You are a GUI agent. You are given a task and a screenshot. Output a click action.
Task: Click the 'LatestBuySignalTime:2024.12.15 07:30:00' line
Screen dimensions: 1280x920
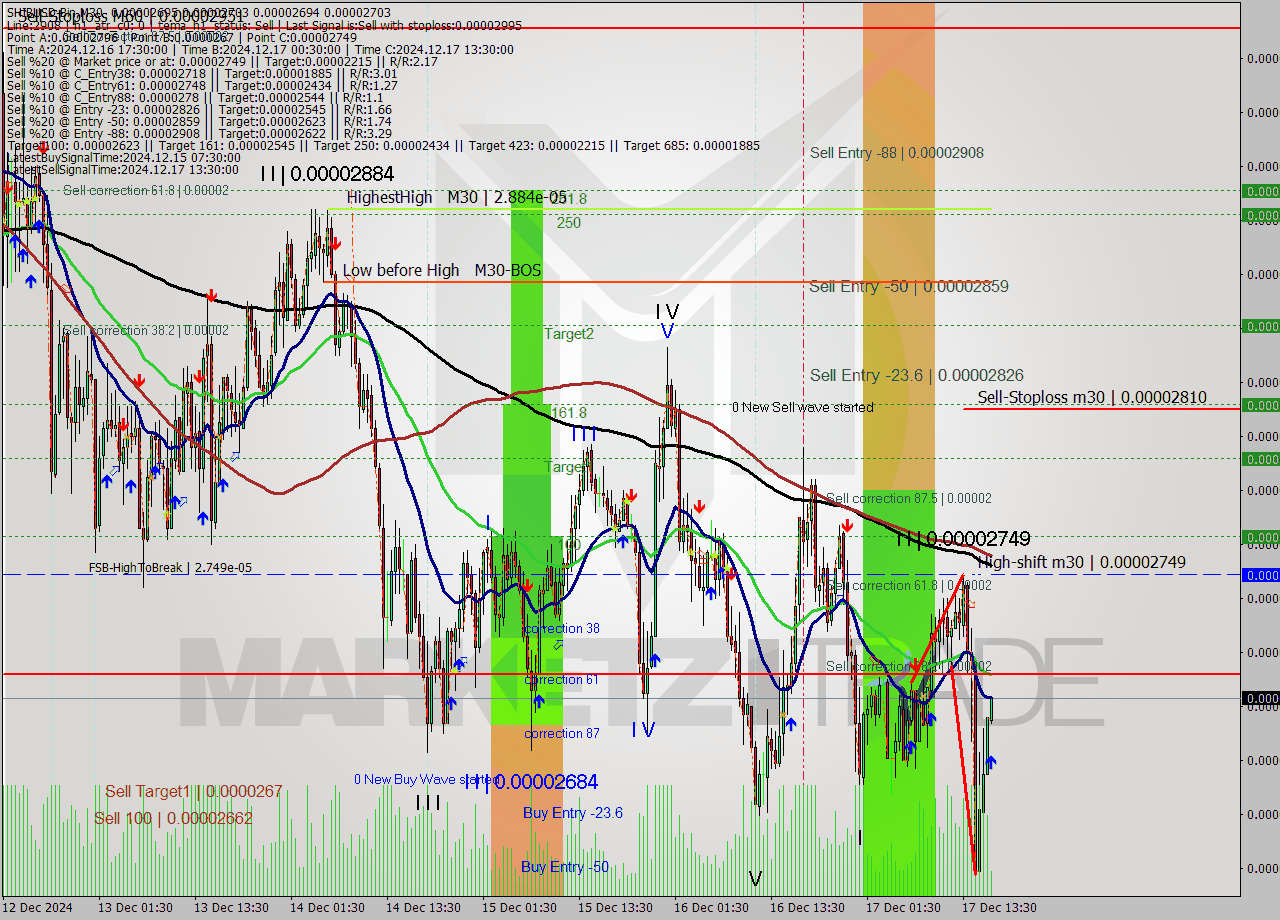coord(124,158)
